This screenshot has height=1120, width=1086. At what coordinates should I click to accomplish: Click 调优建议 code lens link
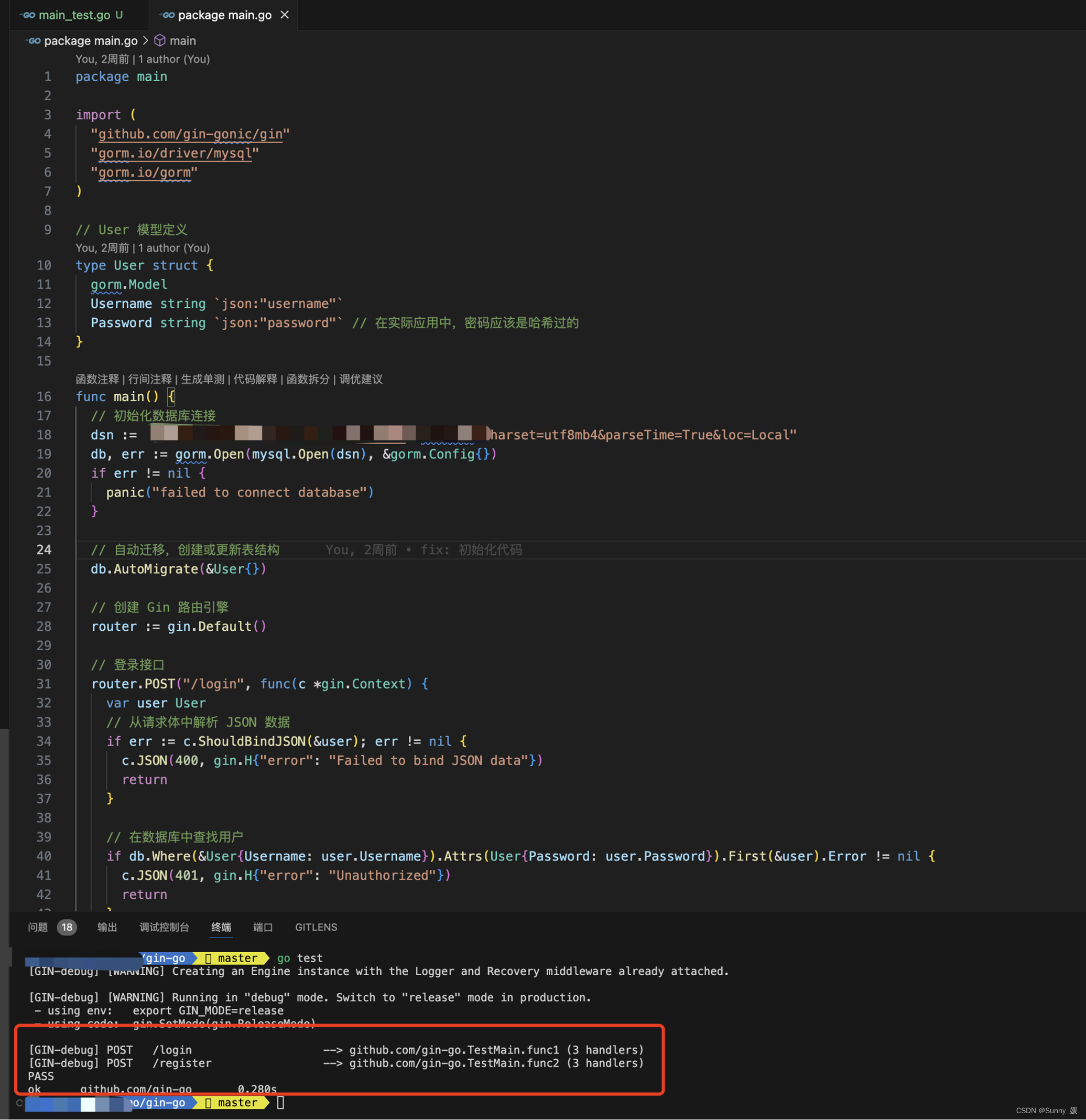tap(361, 380)
